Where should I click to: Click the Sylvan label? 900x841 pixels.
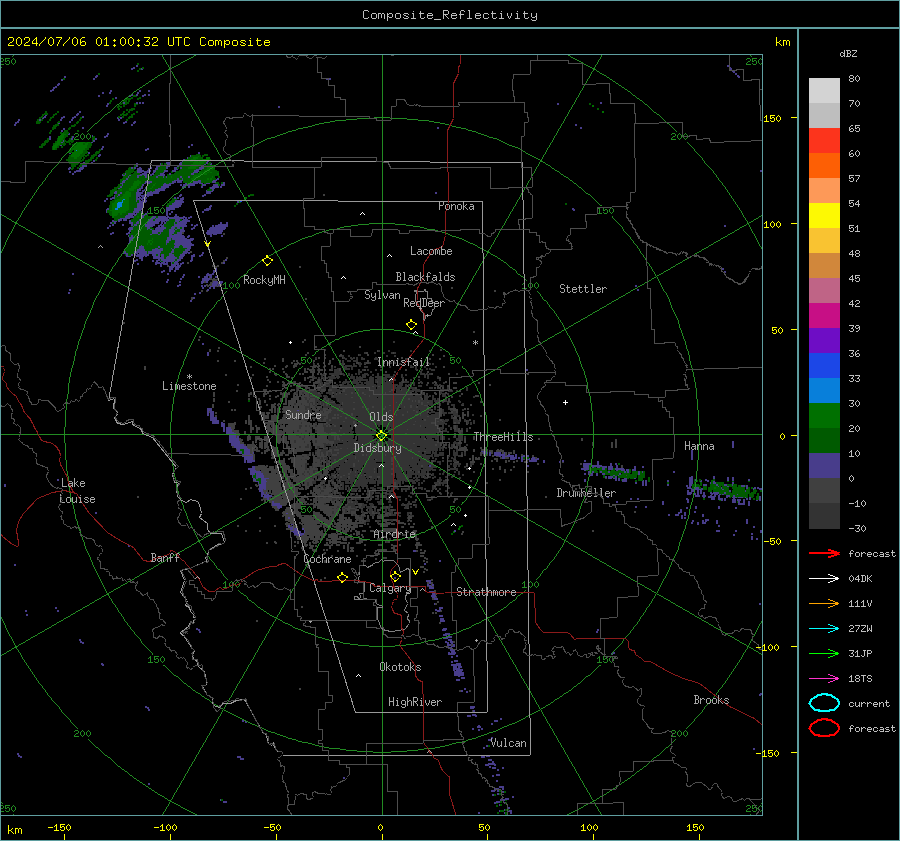(x=382, y=295)
